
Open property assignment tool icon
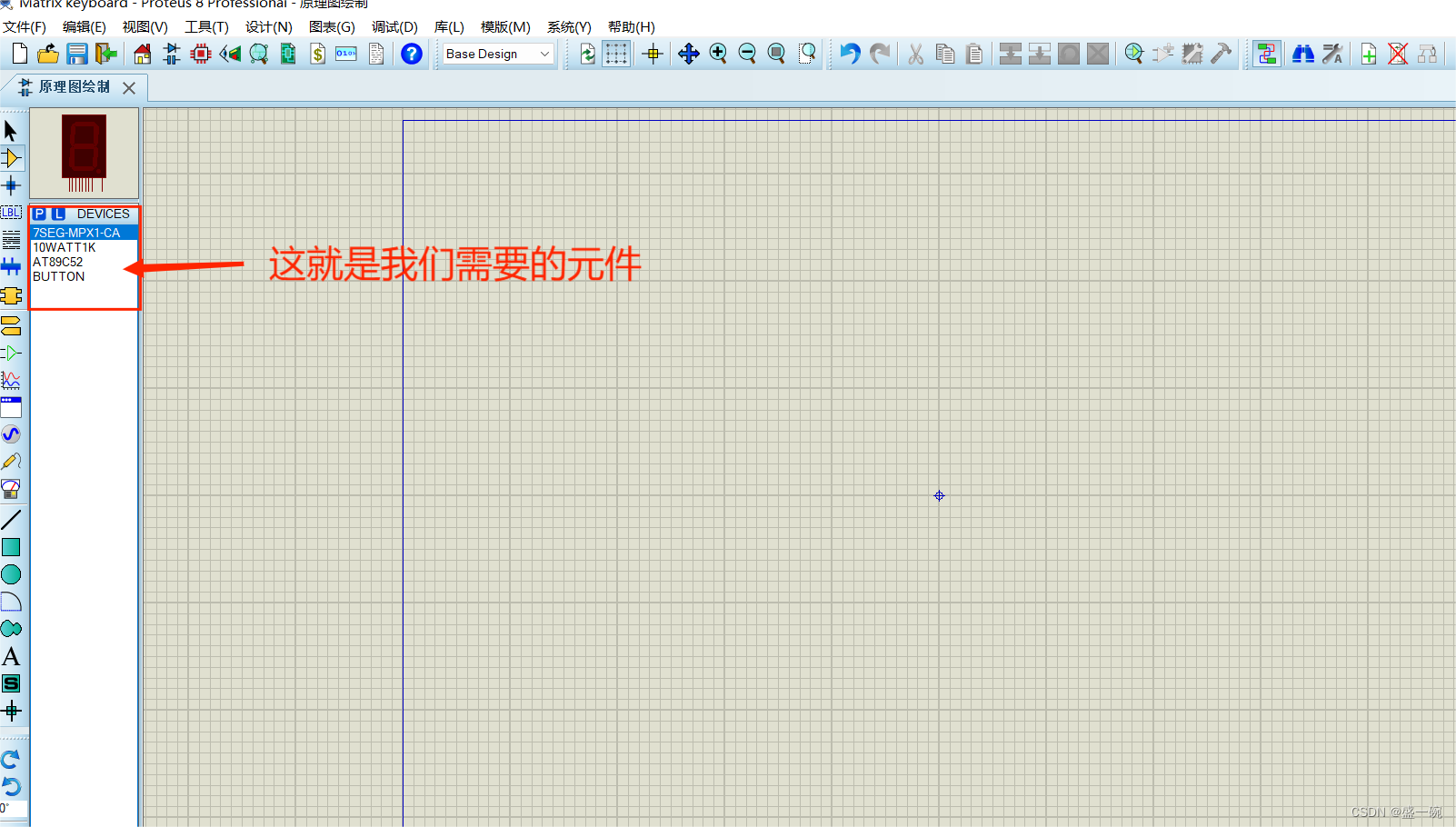[x=1332, y=54]
